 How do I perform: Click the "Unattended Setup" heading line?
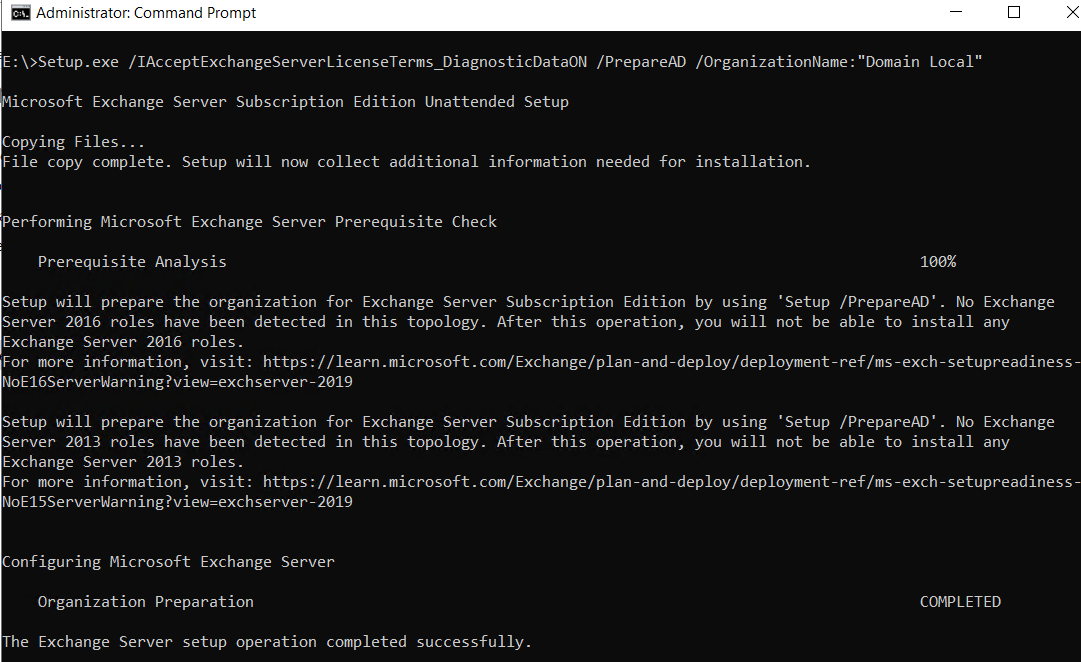tap(285, 102)
